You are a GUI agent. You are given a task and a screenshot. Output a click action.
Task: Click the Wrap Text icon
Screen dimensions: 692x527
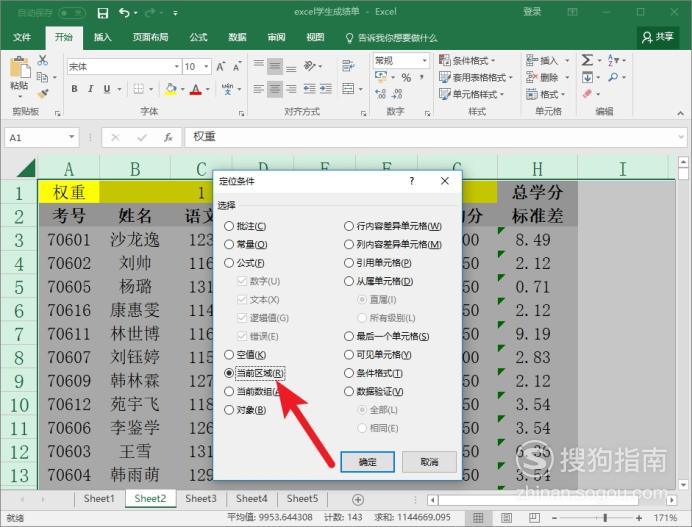coord(348,66)
